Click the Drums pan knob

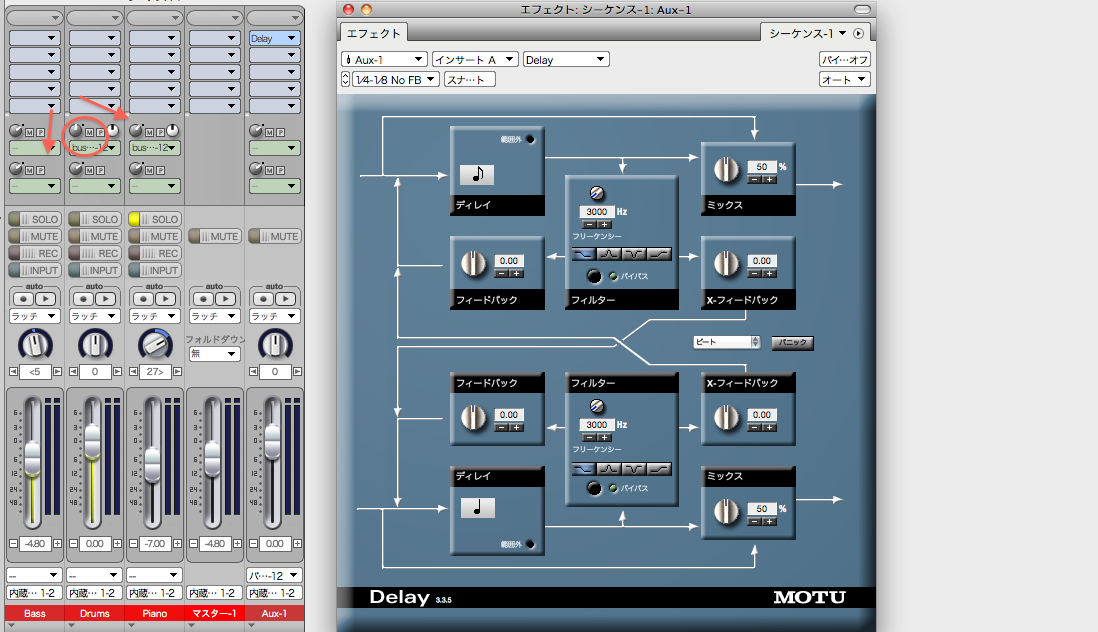[x=95, y=344]
